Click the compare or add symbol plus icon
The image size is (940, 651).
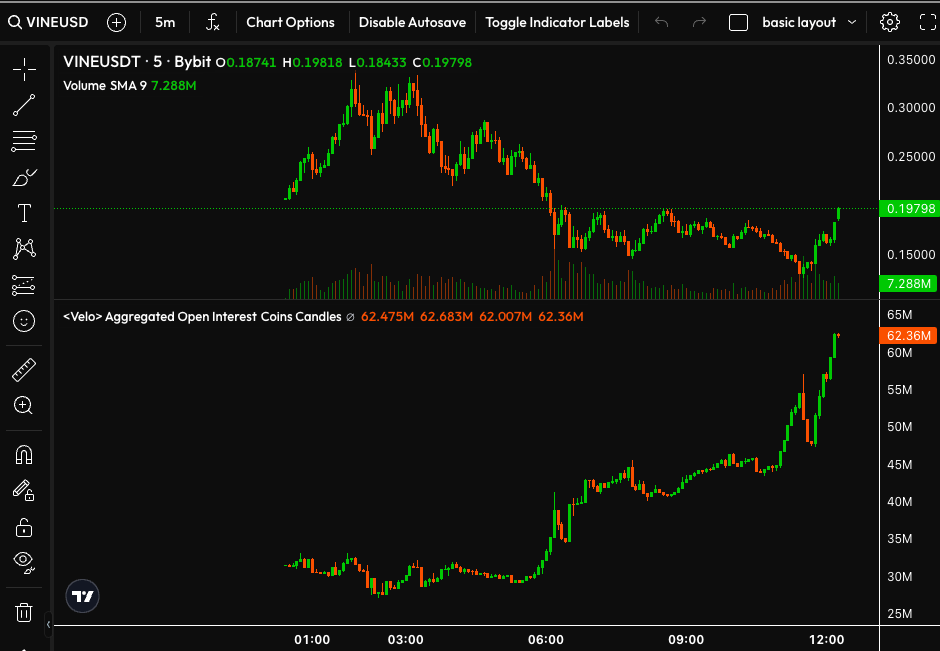tap(116, 23)
